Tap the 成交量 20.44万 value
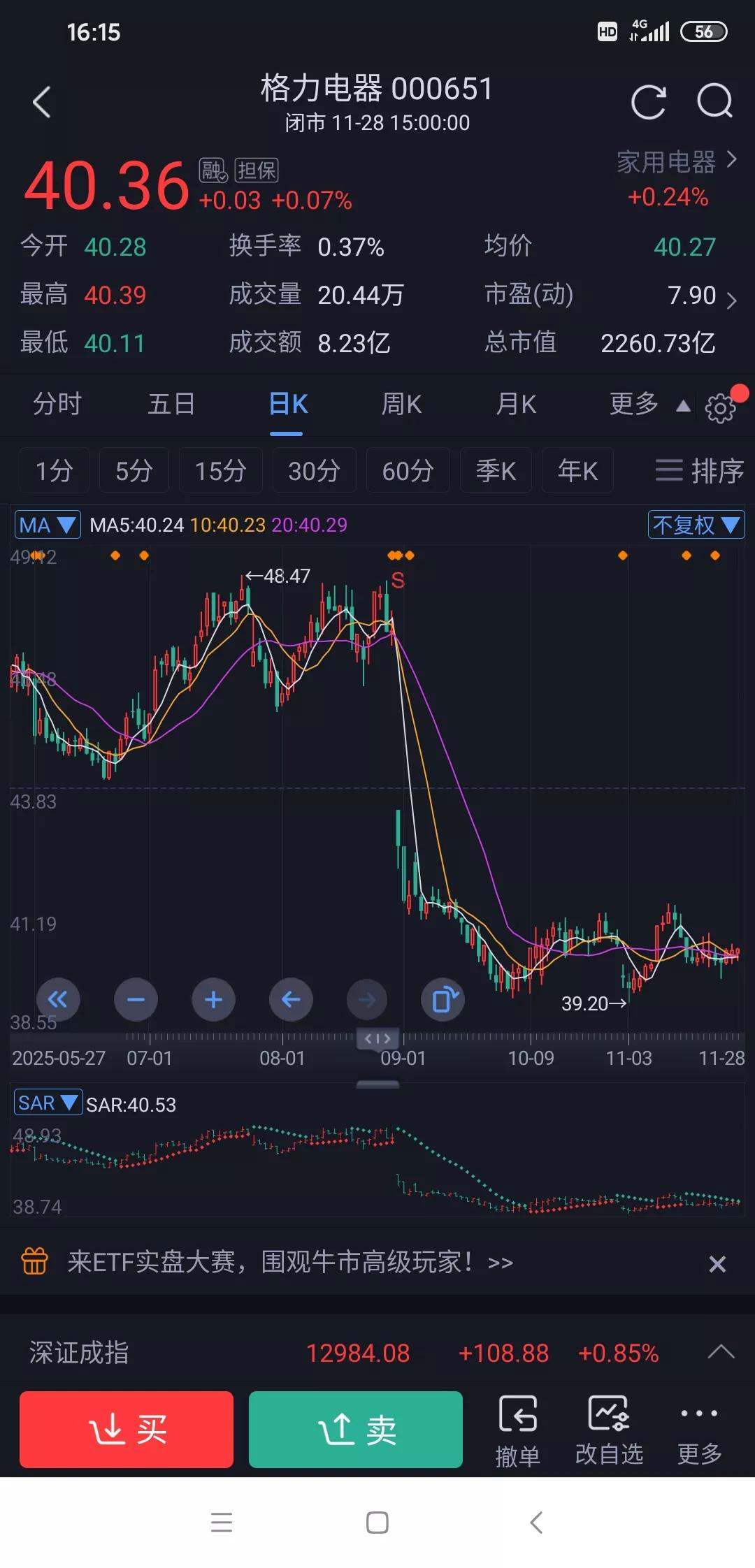The height and width of the screenshot is (1568, 755). (x=361, y=295)
